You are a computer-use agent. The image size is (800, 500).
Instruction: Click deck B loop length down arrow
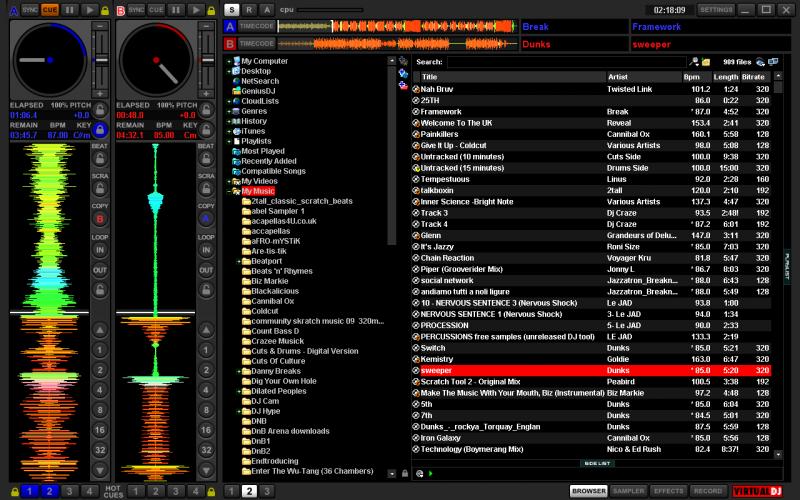[206, 470]
